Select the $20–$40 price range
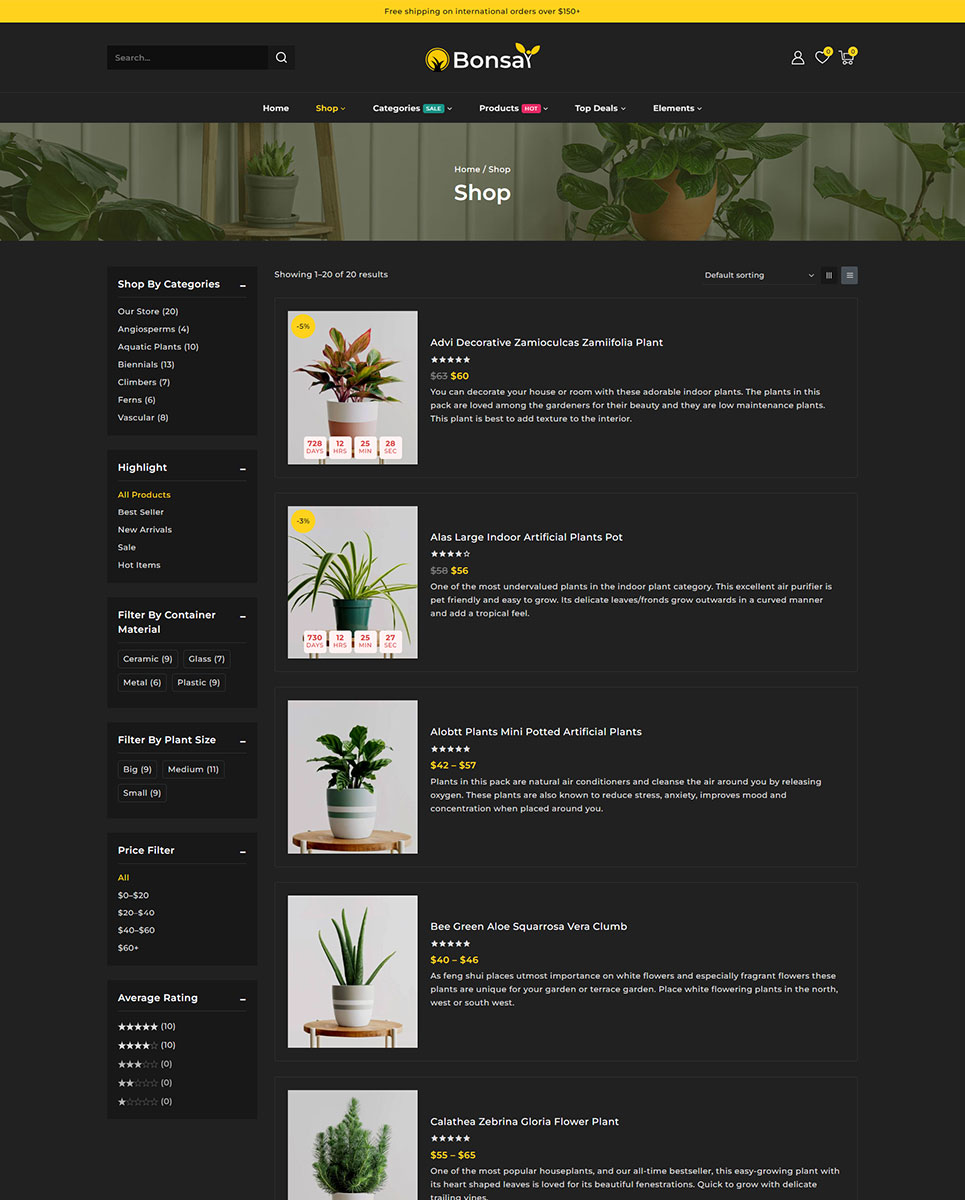Screen dimensions: 965x1200 point(136,913)
